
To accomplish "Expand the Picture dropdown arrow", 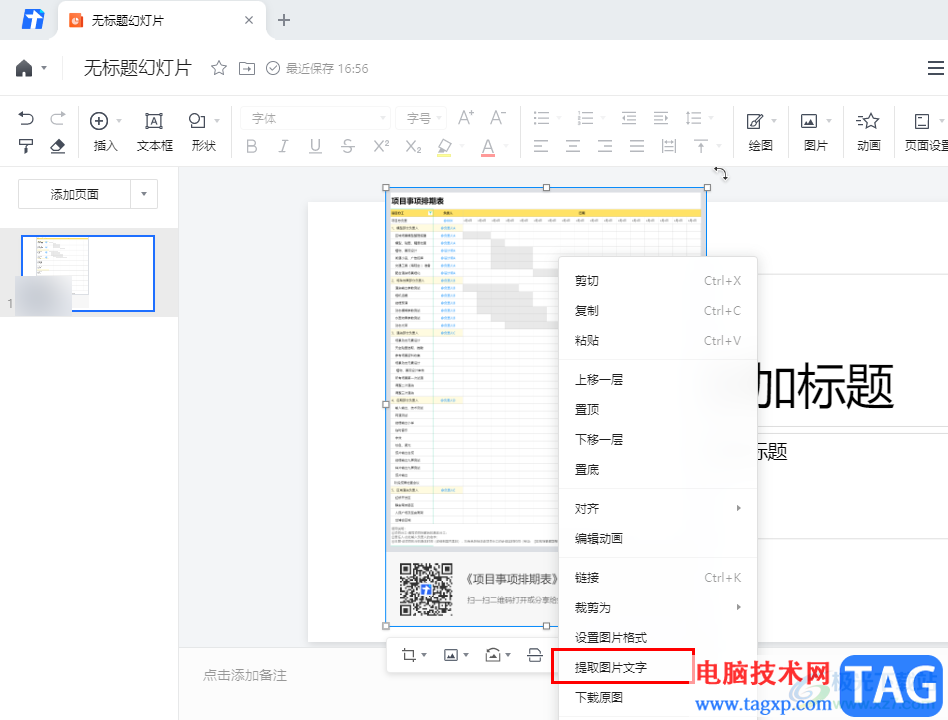I will (829, 121).
